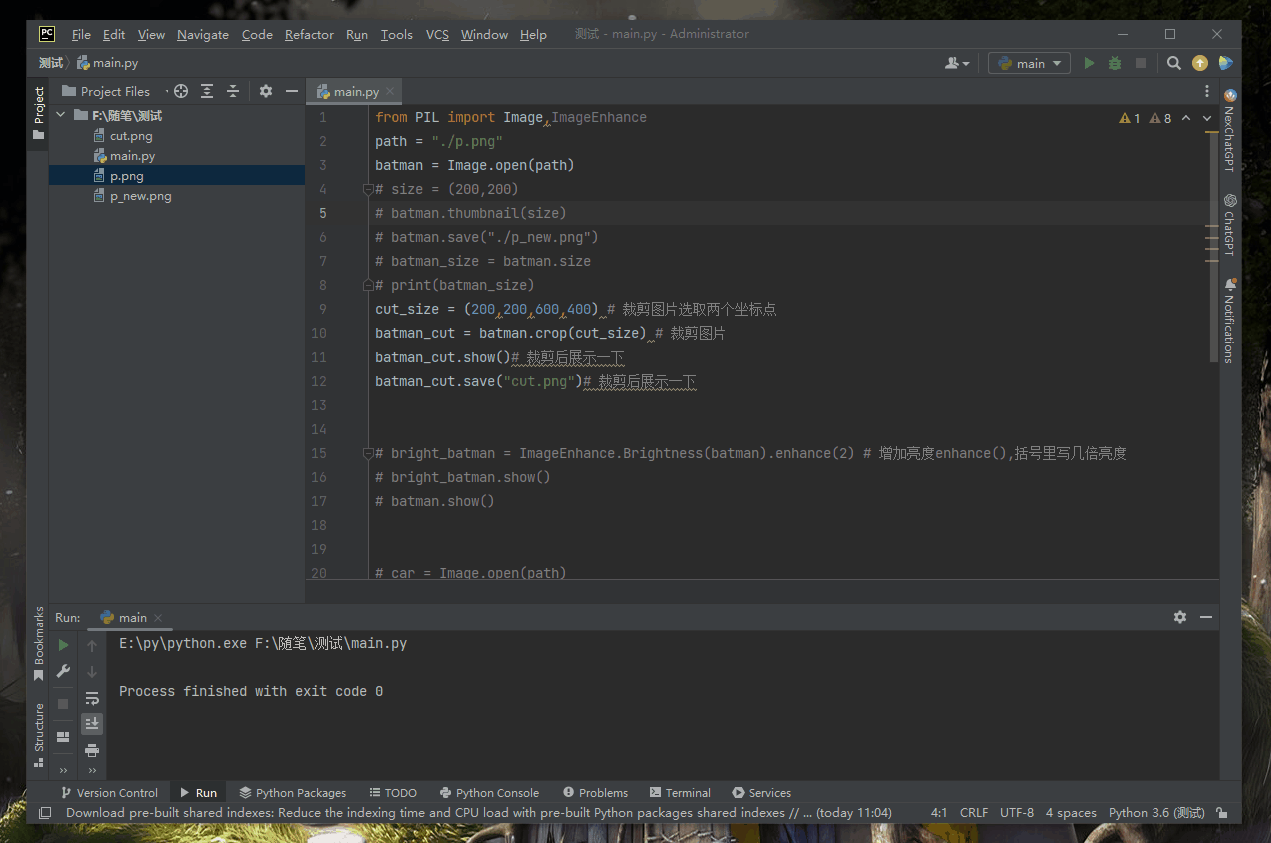Image resolution: width=1271 pixels, height=843 pixels.
Task: Click the orange update project arrow icon
Action: tap(1199, 62)
